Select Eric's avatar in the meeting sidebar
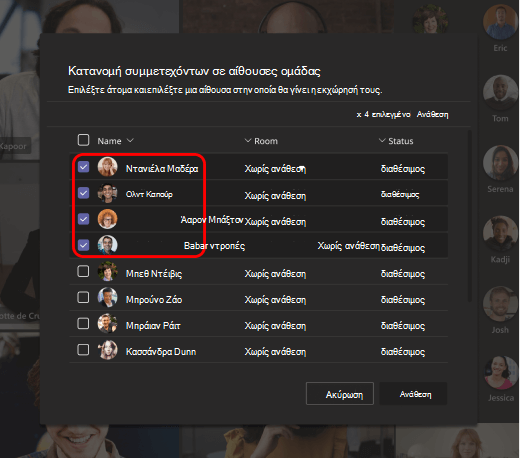The image size is (520, 458). coord(500,22)
